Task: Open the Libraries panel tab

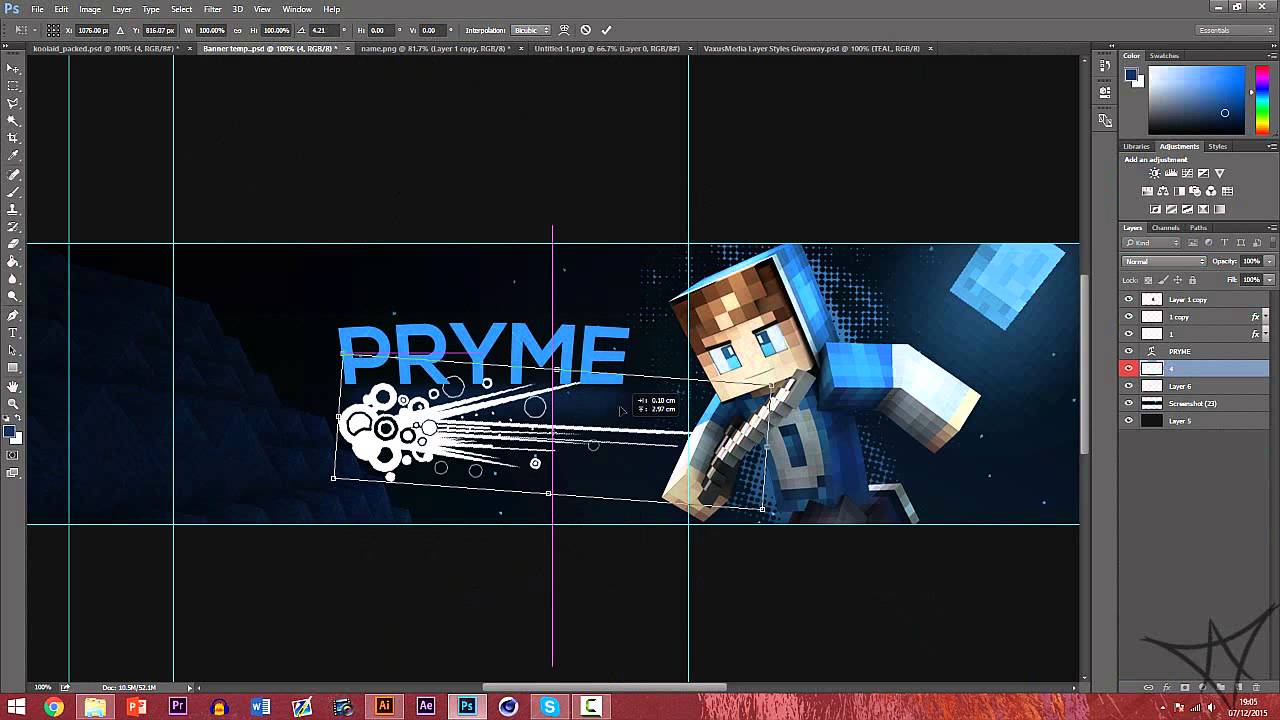Action: click(1137, 146)
